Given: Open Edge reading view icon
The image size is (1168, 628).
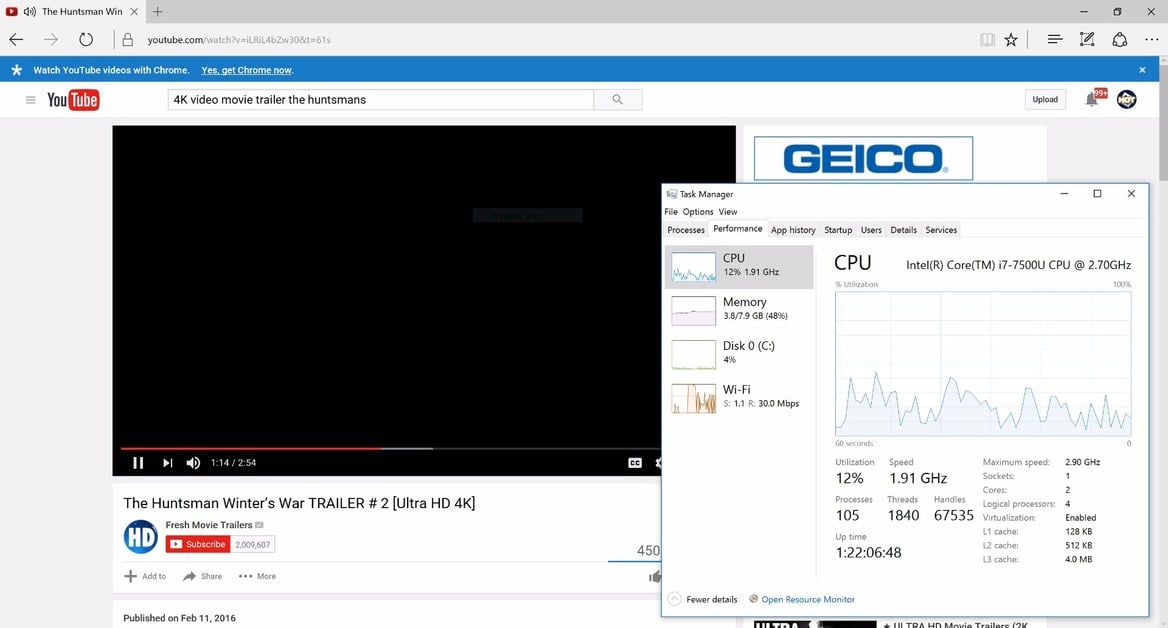Looking at the screenshot, I should pyautogui.click(x=987, y=39).
